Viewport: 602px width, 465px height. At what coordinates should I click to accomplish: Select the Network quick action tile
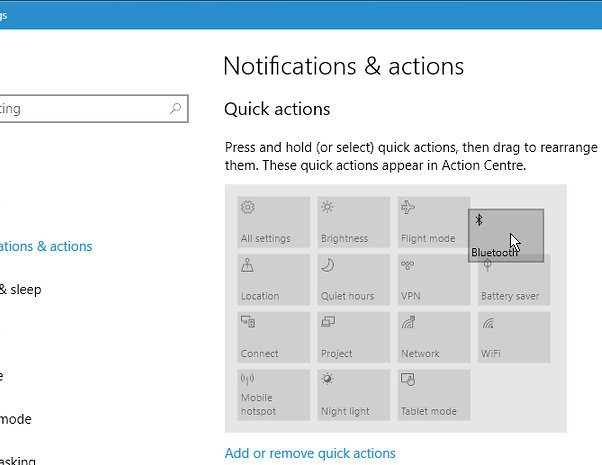coord(434,337)
